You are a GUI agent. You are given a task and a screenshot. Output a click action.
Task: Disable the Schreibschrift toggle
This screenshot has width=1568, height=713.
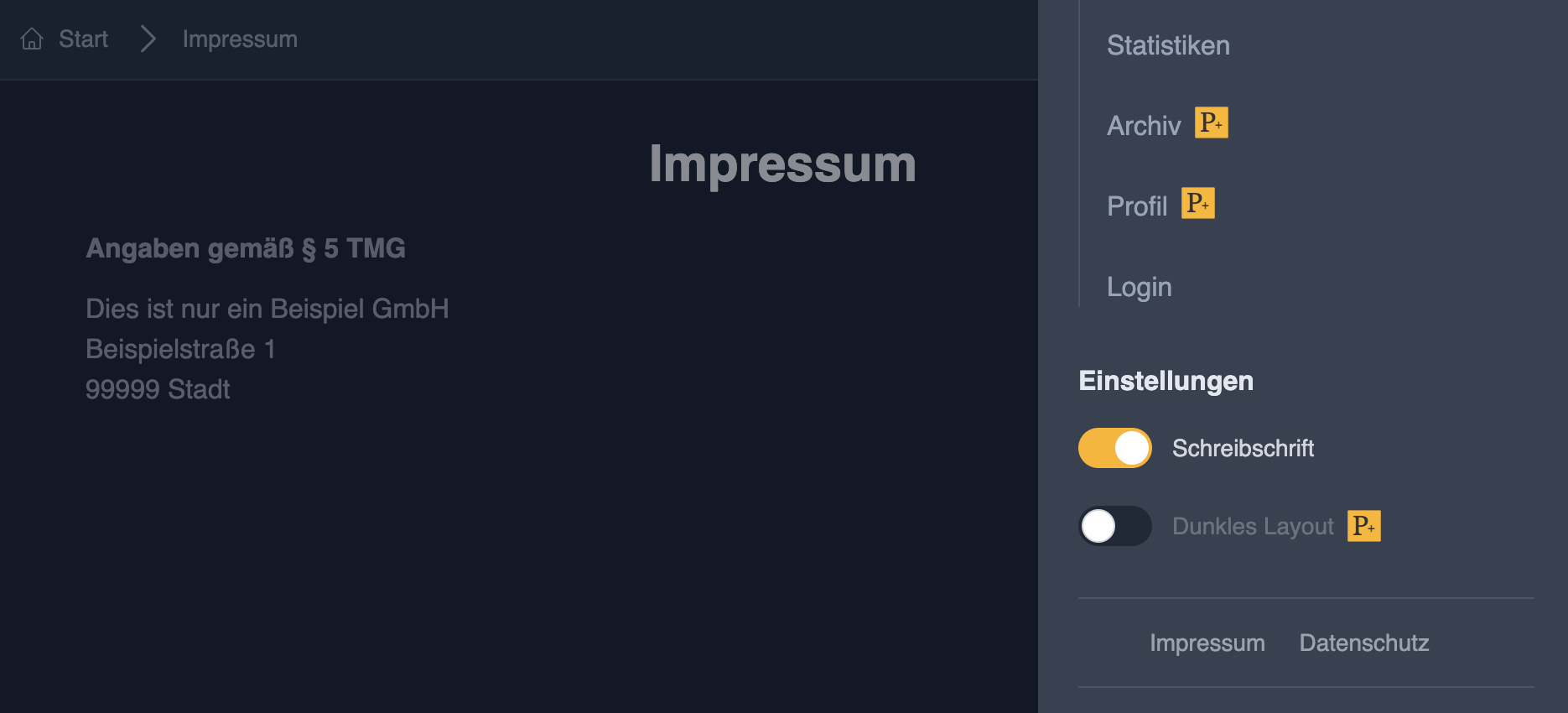1114,447
